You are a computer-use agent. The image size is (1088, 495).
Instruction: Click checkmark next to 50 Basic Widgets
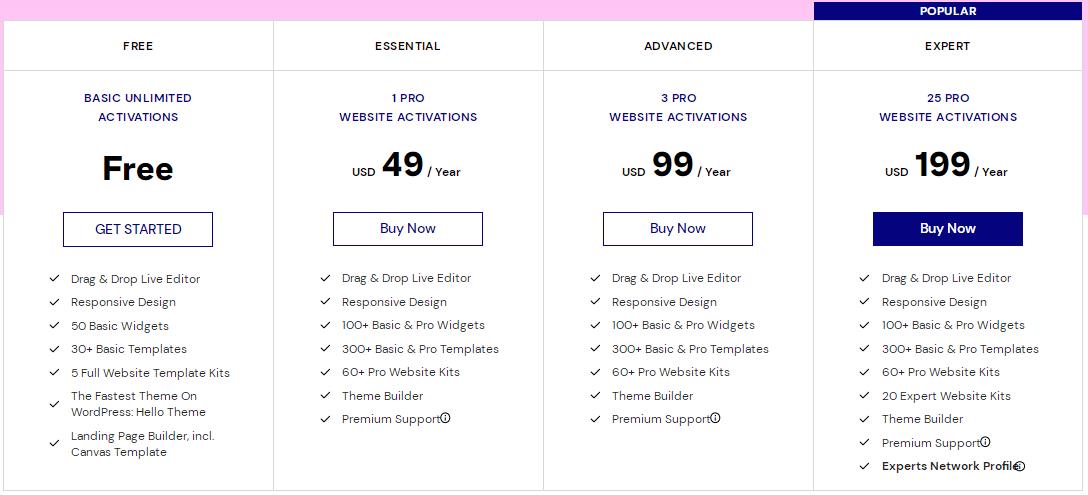pyautogui.click(x=54, y=326)
